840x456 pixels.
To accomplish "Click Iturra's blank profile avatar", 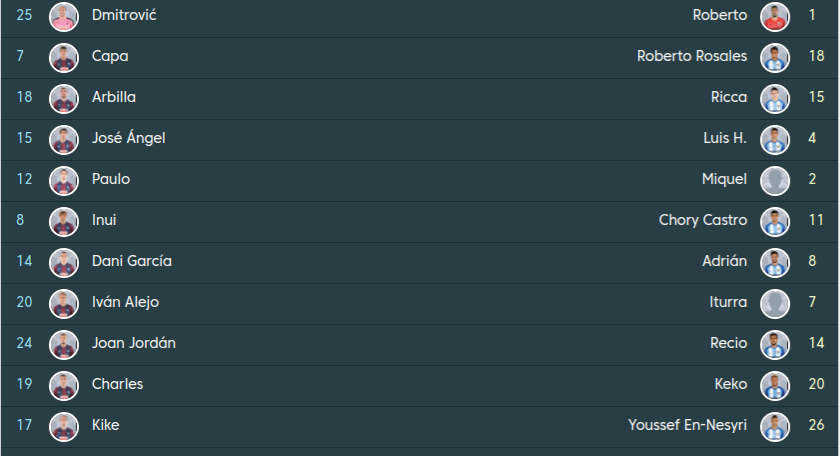I will pyautogui.click(x=775, y=303).
